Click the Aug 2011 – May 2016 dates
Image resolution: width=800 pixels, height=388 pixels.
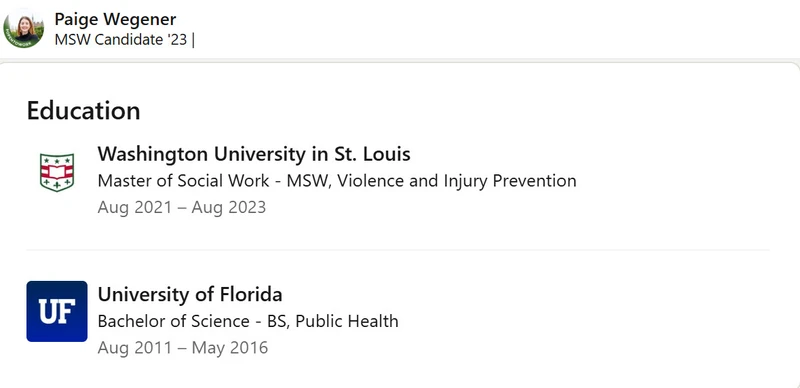pyautogui.click(x=183, y=348)
